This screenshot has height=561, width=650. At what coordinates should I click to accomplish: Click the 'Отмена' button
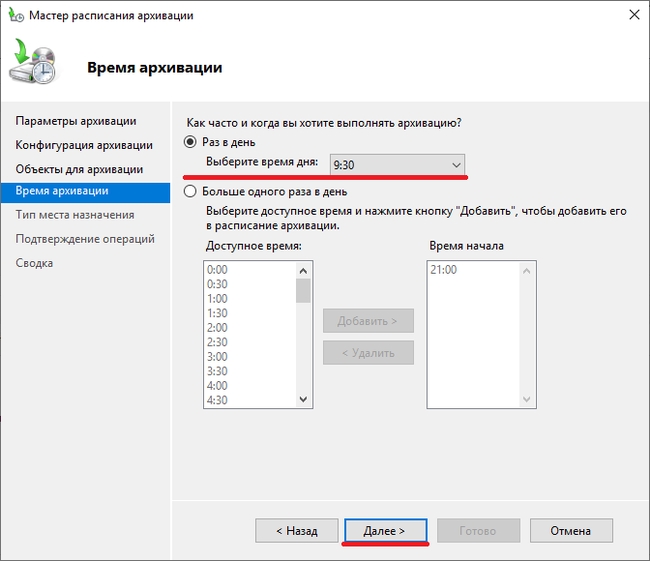tap(571, 531)
